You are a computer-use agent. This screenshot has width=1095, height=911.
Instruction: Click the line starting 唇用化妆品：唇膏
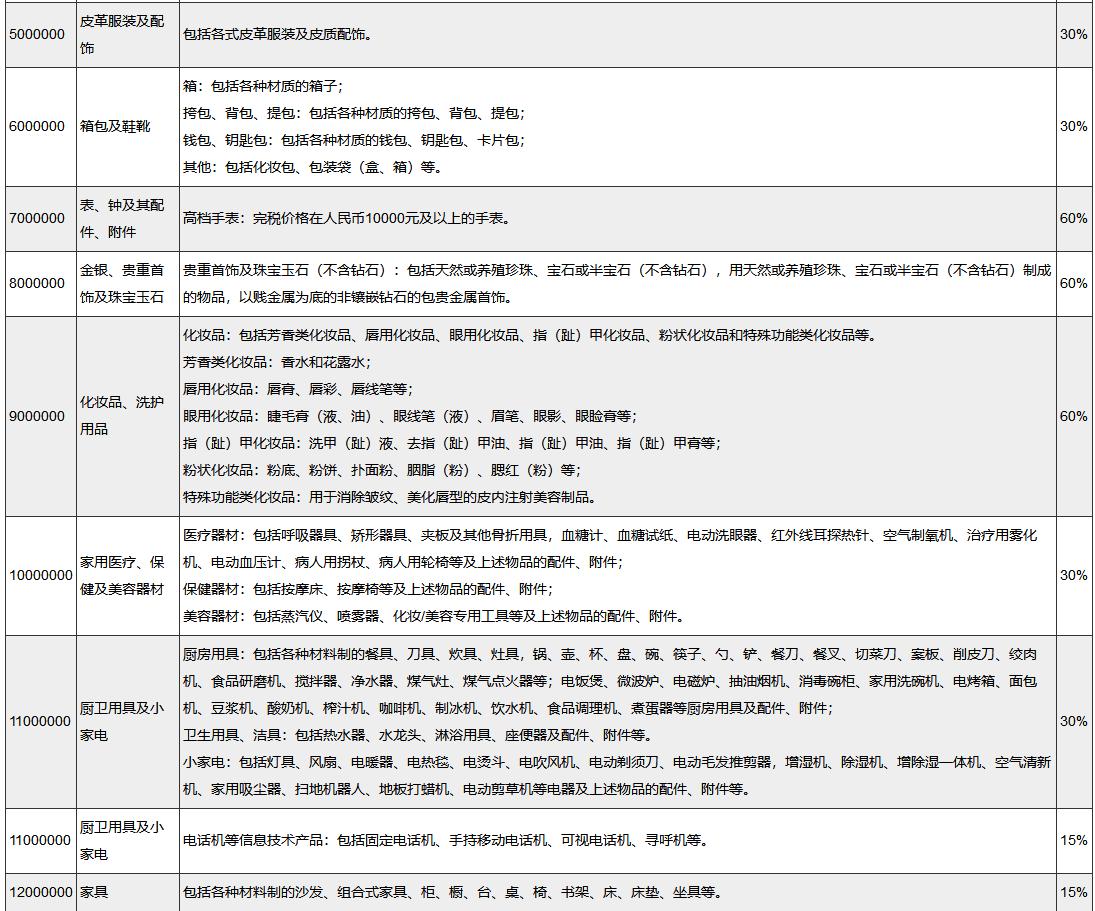point(298,389)
